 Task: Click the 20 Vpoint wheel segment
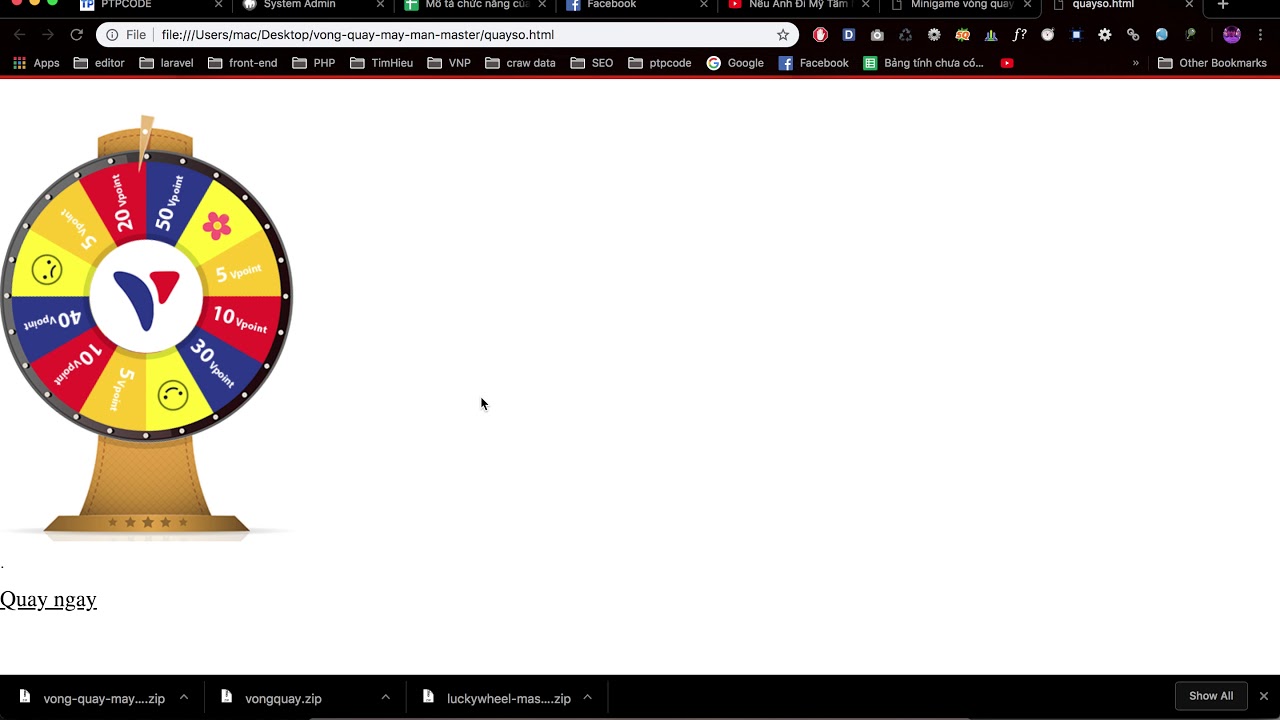tap(122, 204)
